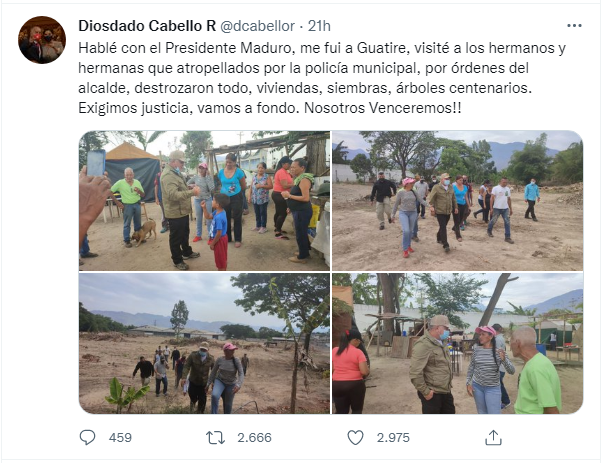Retweet using the arrows icon
605x463 pixels.
(215, 438)
